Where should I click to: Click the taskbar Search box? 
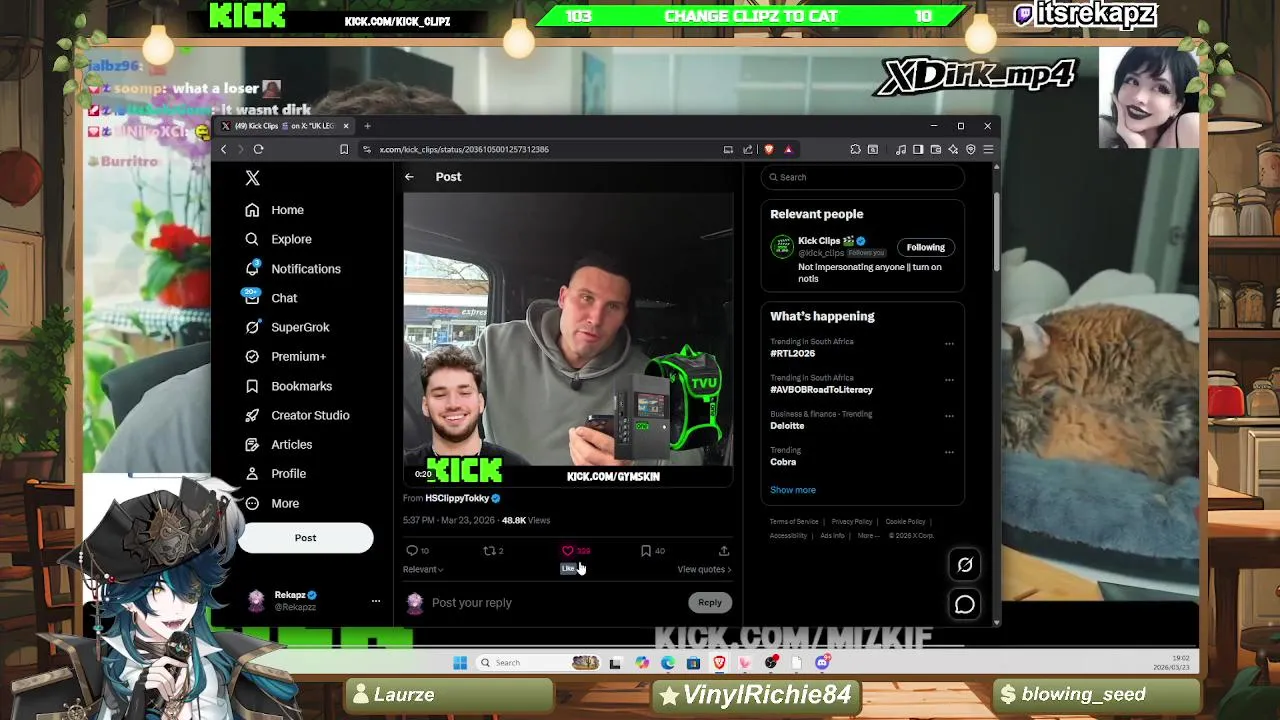[537, 663]
